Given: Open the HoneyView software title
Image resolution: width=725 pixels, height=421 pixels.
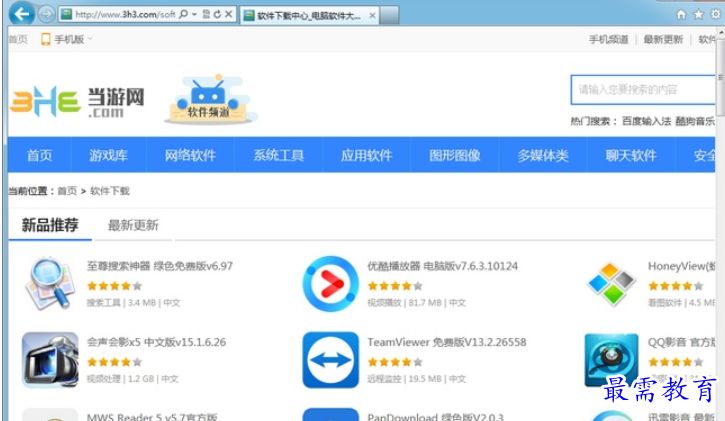Looking at the screenshot, I should 682,266.
